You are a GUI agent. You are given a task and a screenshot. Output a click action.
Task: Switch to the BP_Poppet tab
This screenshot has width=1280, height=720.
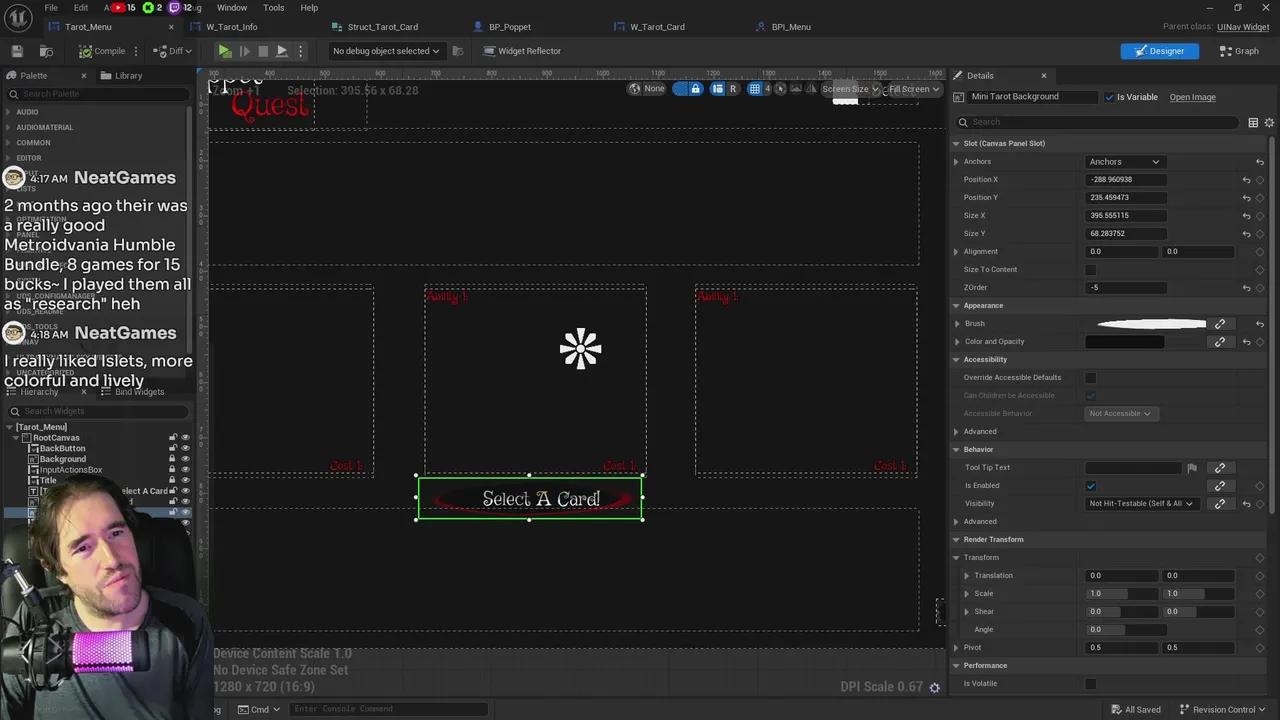[x=510, y=27]
